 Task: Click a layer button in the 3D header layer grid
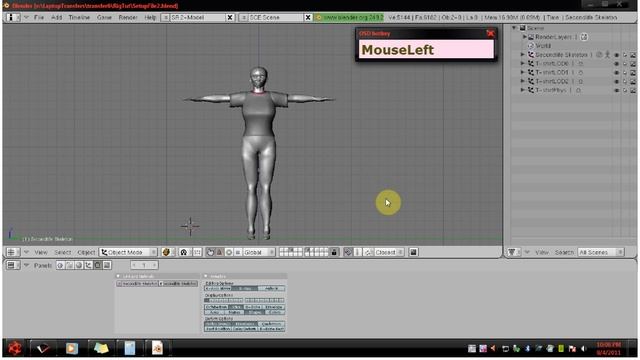pyautogui.click(x=291, y=252)
